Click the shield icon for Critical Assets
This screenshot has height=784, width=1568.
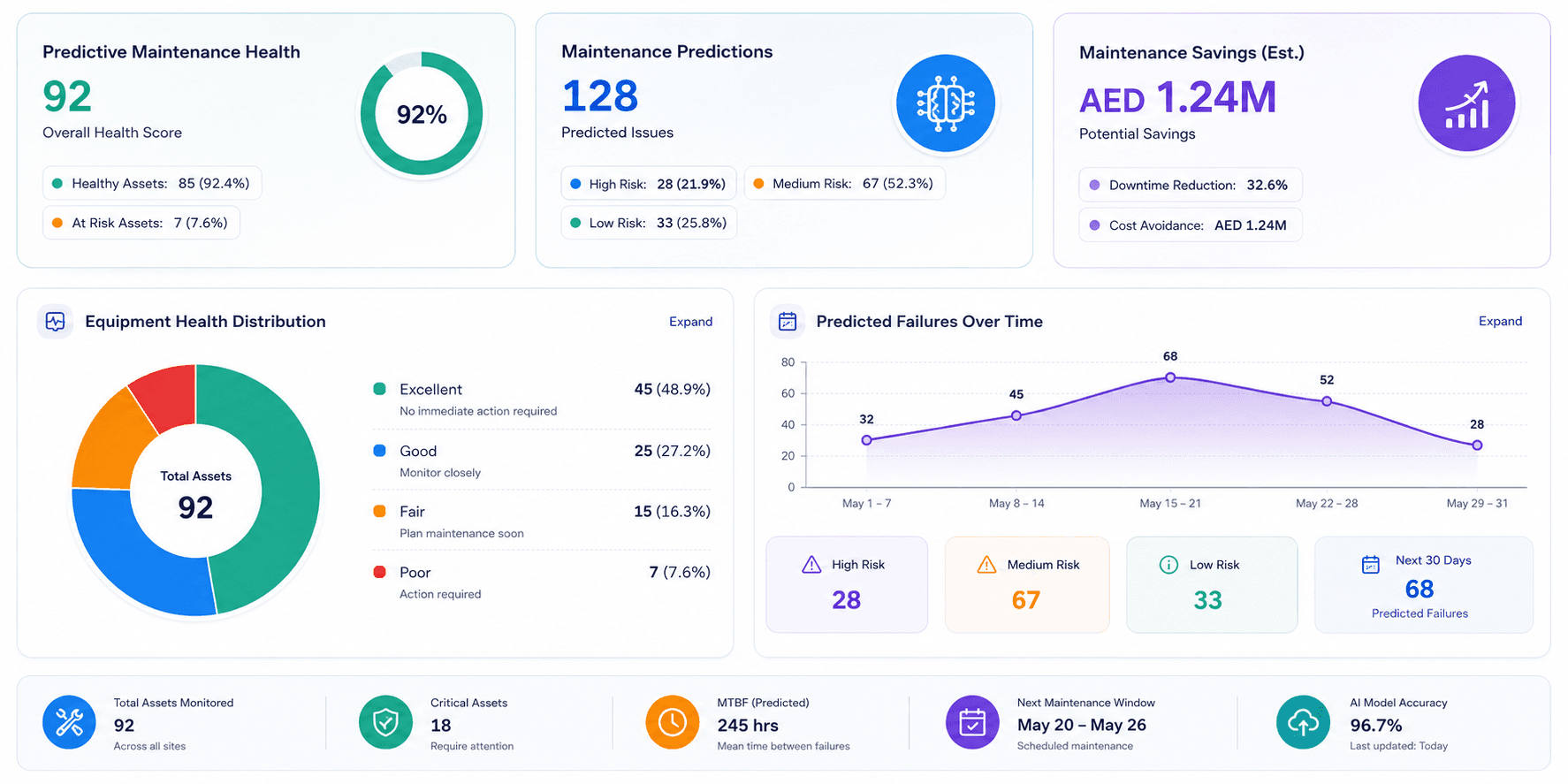click(385, 722)
